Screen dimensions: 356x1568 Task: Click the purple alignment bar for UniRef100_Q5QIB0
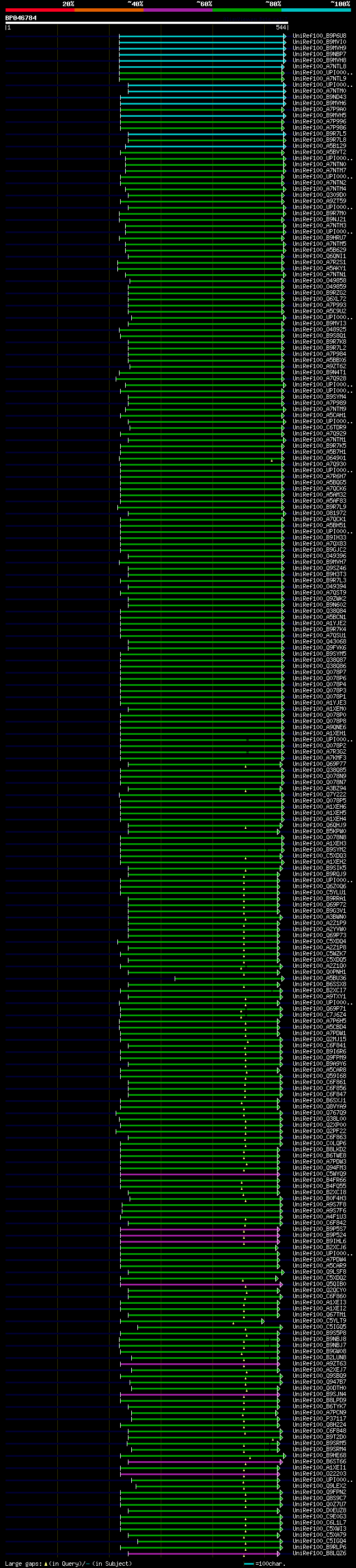click(x=201, y=1284)
